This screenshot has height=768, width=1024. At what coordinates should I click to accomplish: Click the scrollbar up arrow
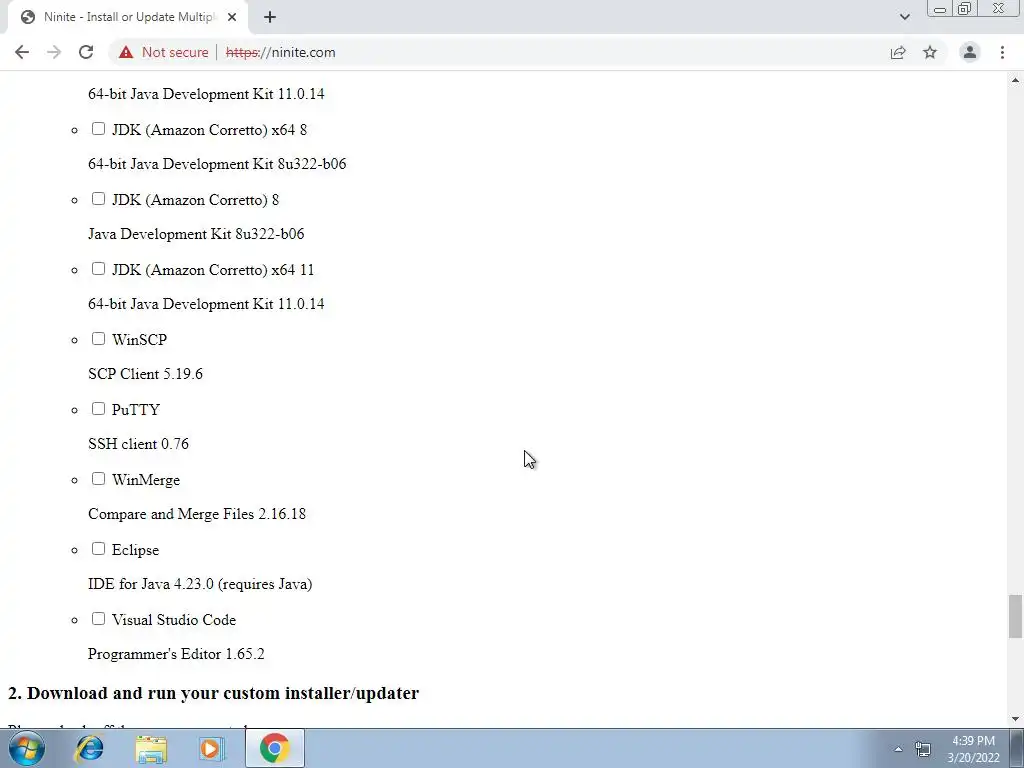coord(1015,80)
